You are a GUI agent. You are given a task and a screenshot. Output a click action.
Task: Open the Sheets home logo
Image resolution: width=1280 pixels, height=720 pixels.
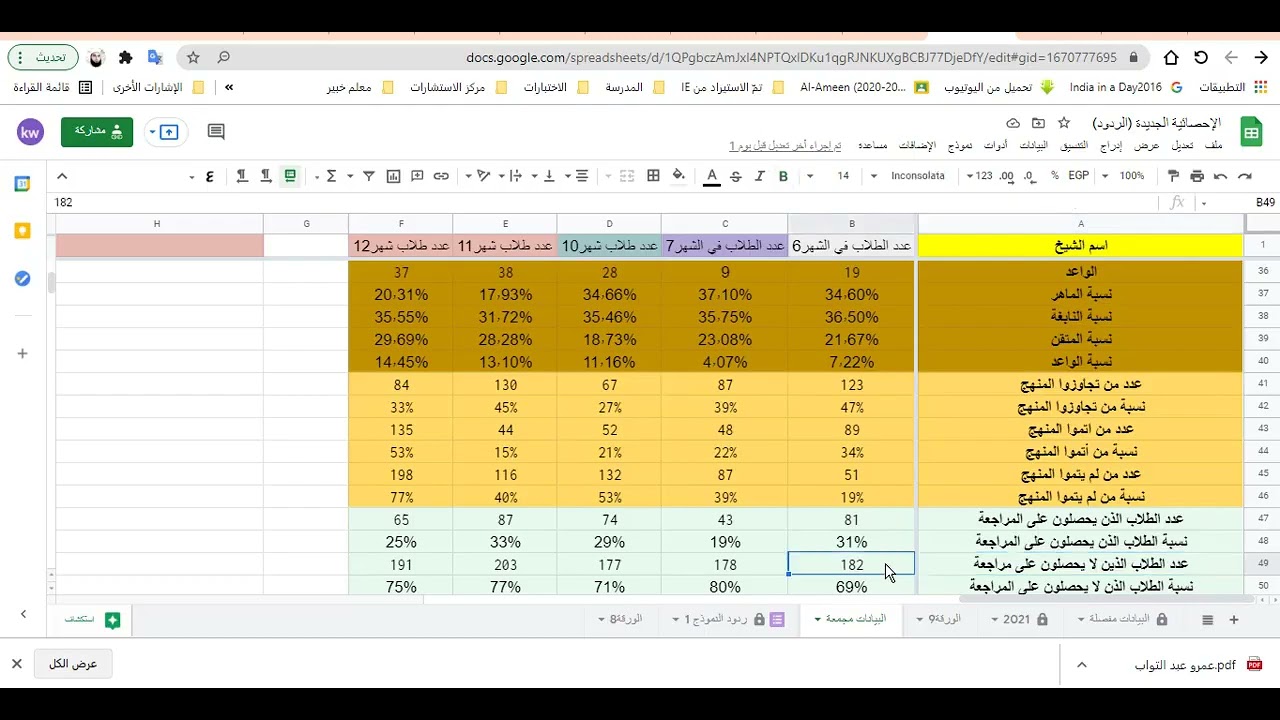click(1251, 132)
